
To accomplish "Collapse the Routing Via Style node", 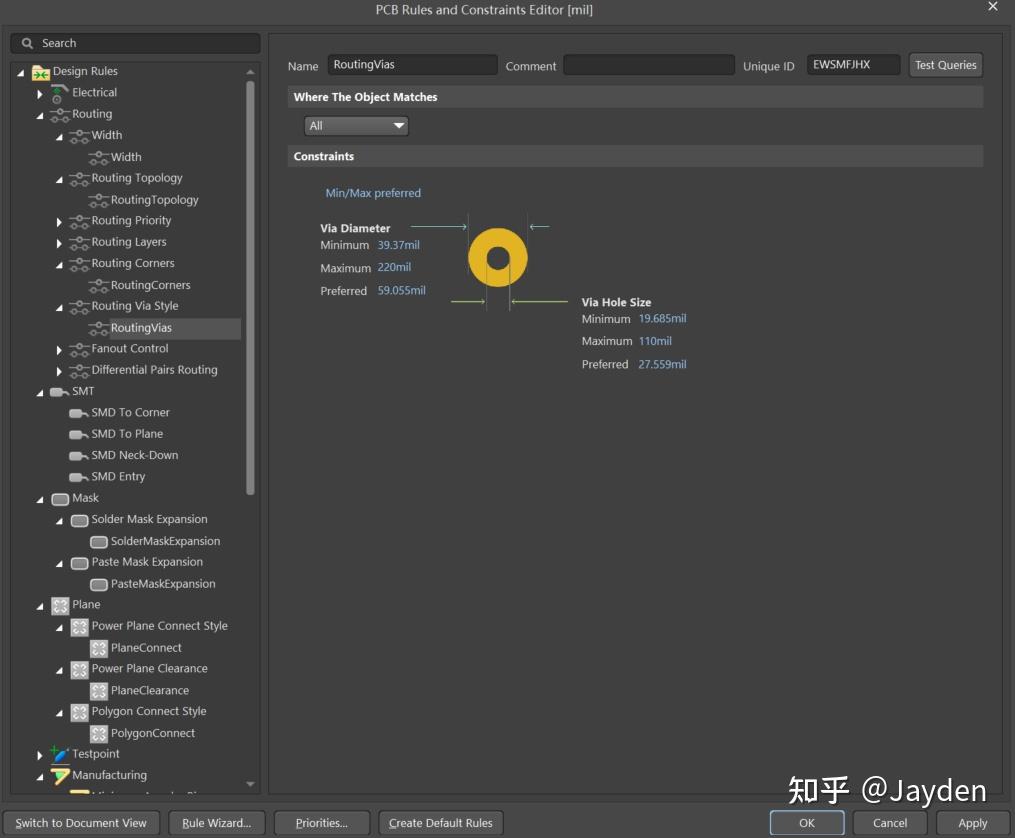I will tap(59, 308).
